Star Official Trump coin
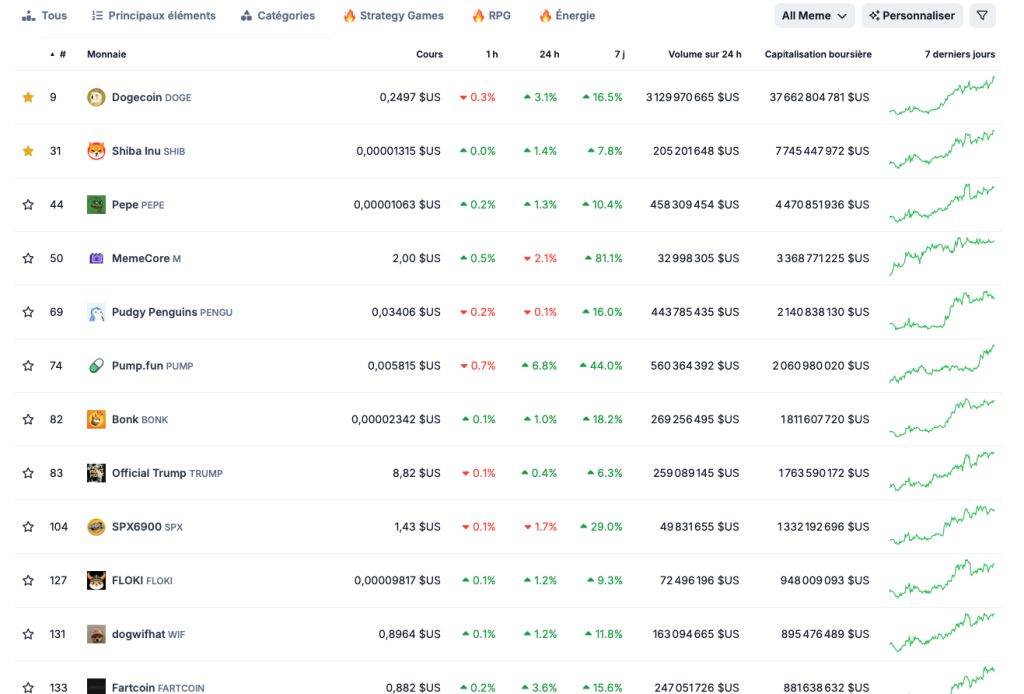Image resolution: width=1024 pixels, height=694 pixels. click(x=28, y=473)
